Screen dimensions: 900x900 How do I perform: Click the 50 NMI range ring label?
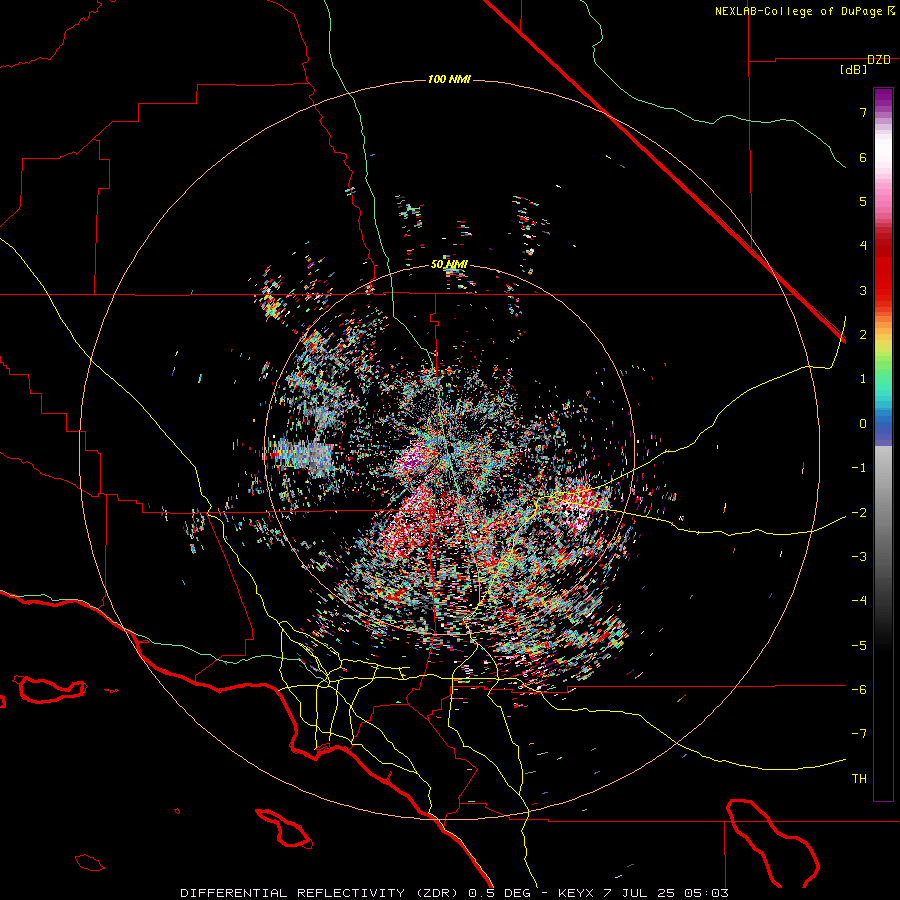pyautogui.click(x=449, y=265)
